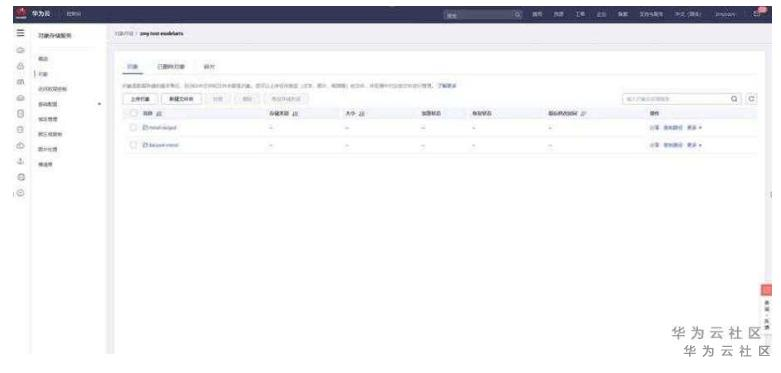781x373 pixels.
Task: Click the bottom-most icon in the left icon rail
Action: (20, 193)
